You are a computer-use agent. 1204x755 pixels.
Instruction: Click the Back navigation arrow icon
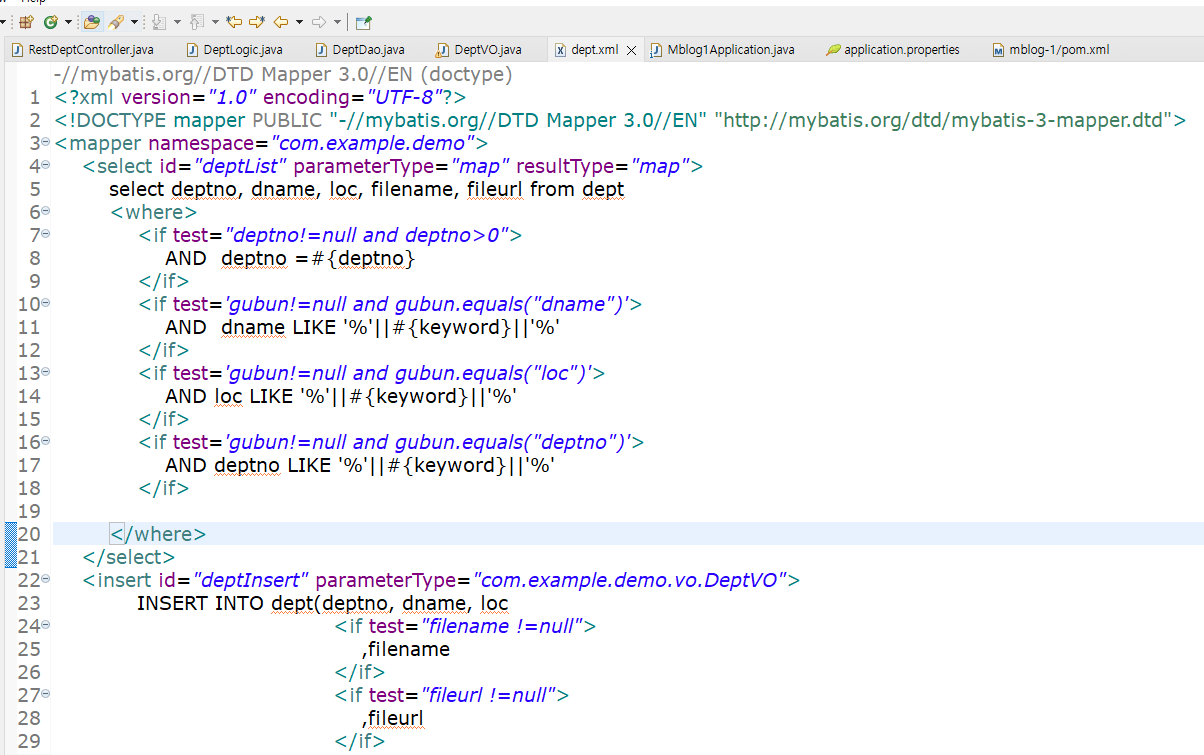(281, 22)
